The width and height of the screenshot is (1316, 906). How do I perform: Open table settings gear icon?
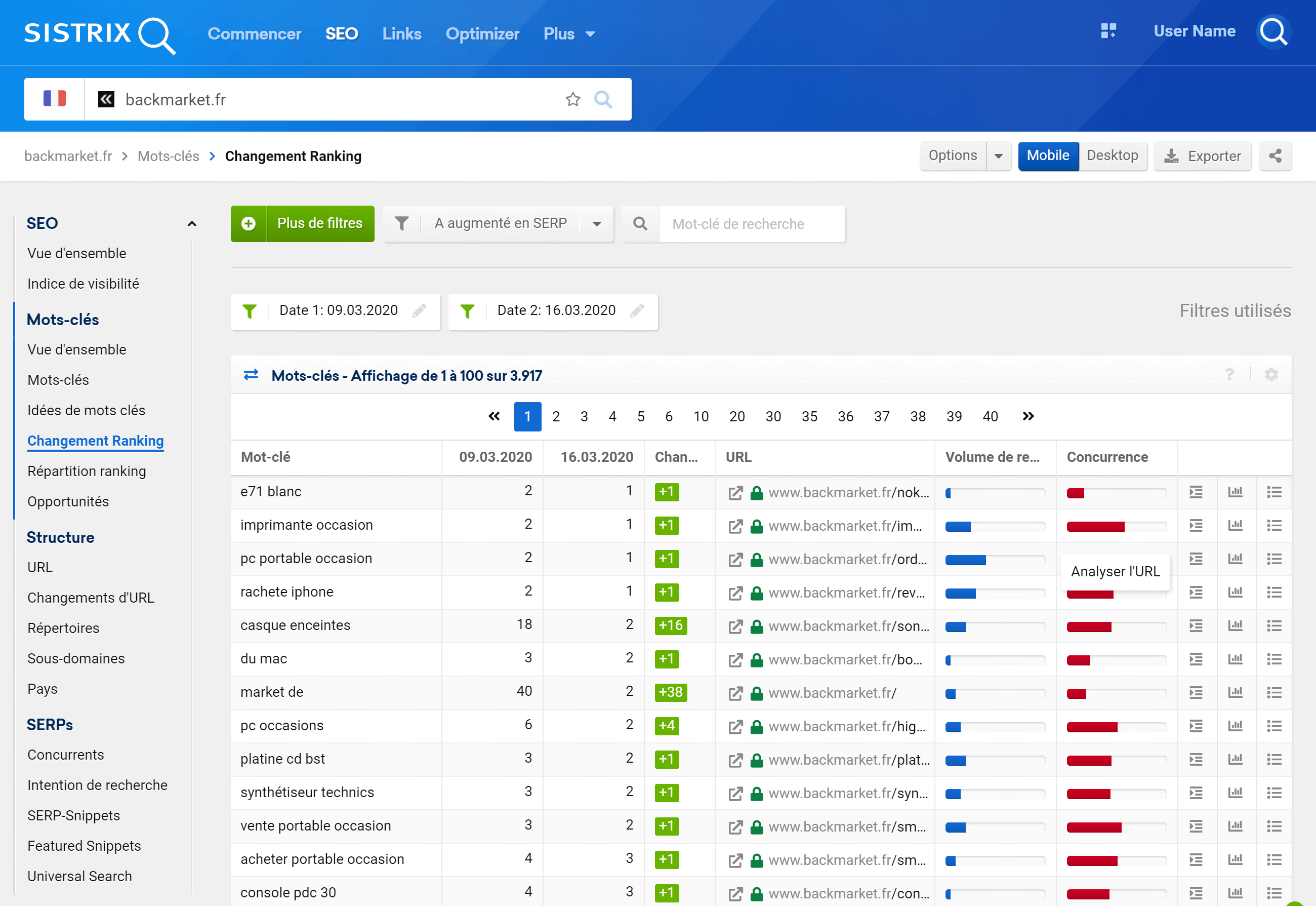click(1271, 375)
